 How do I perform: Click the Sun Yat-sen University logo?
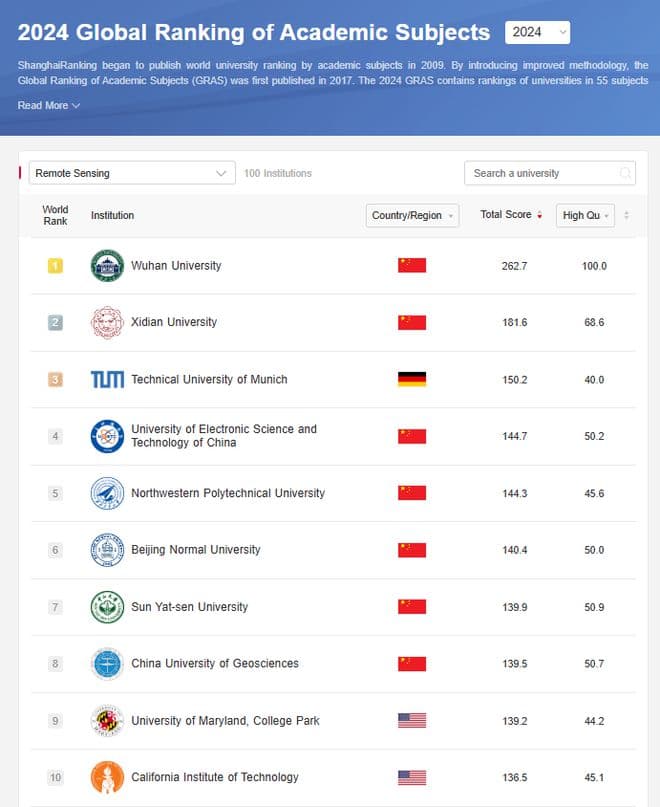(x=107, y=607)
